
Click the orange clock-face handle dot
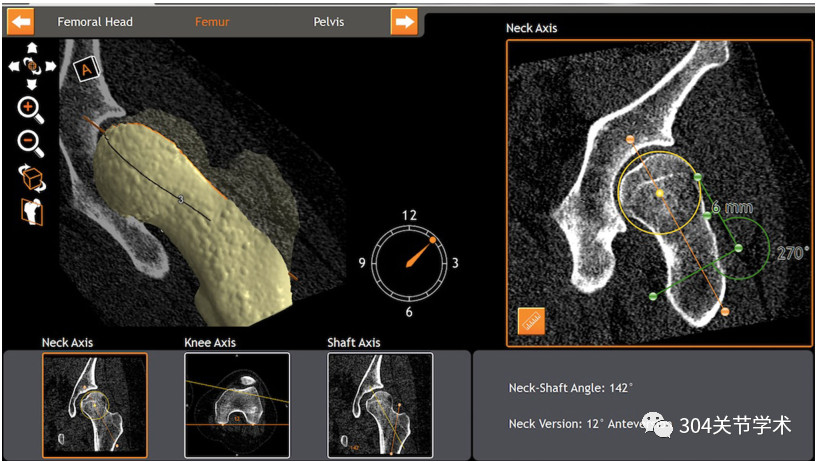point(432,240)
